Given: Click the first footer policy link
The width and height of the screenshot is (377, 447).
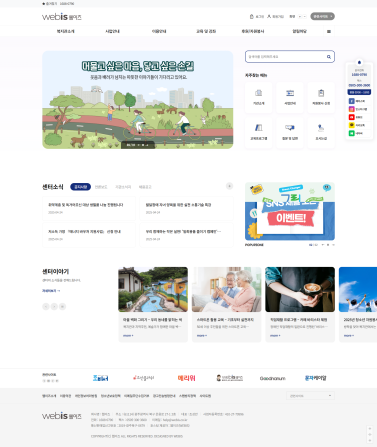Looking at the screenshot, I should [49, 396].
